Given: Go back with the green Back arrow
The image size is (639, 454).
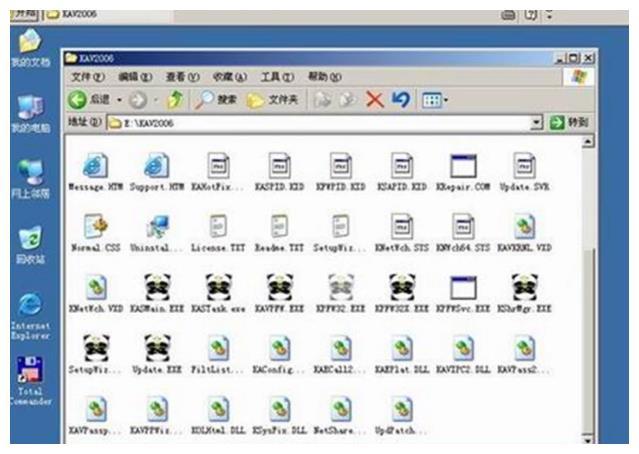Looking at the screenshot, I should [77, 99].
